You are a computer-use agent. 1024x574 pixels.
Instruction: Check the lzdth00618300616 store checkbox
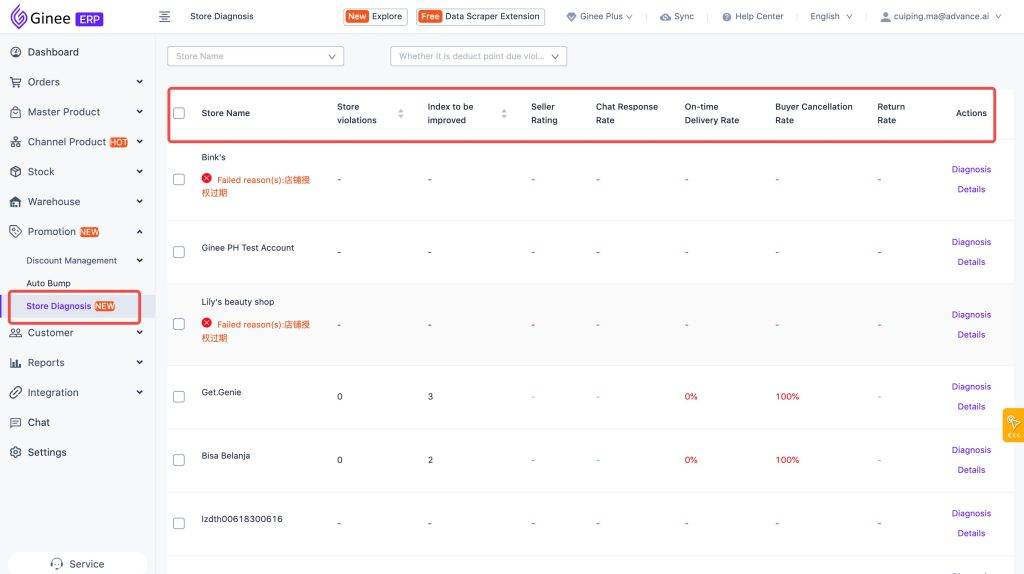coord(179,524)
